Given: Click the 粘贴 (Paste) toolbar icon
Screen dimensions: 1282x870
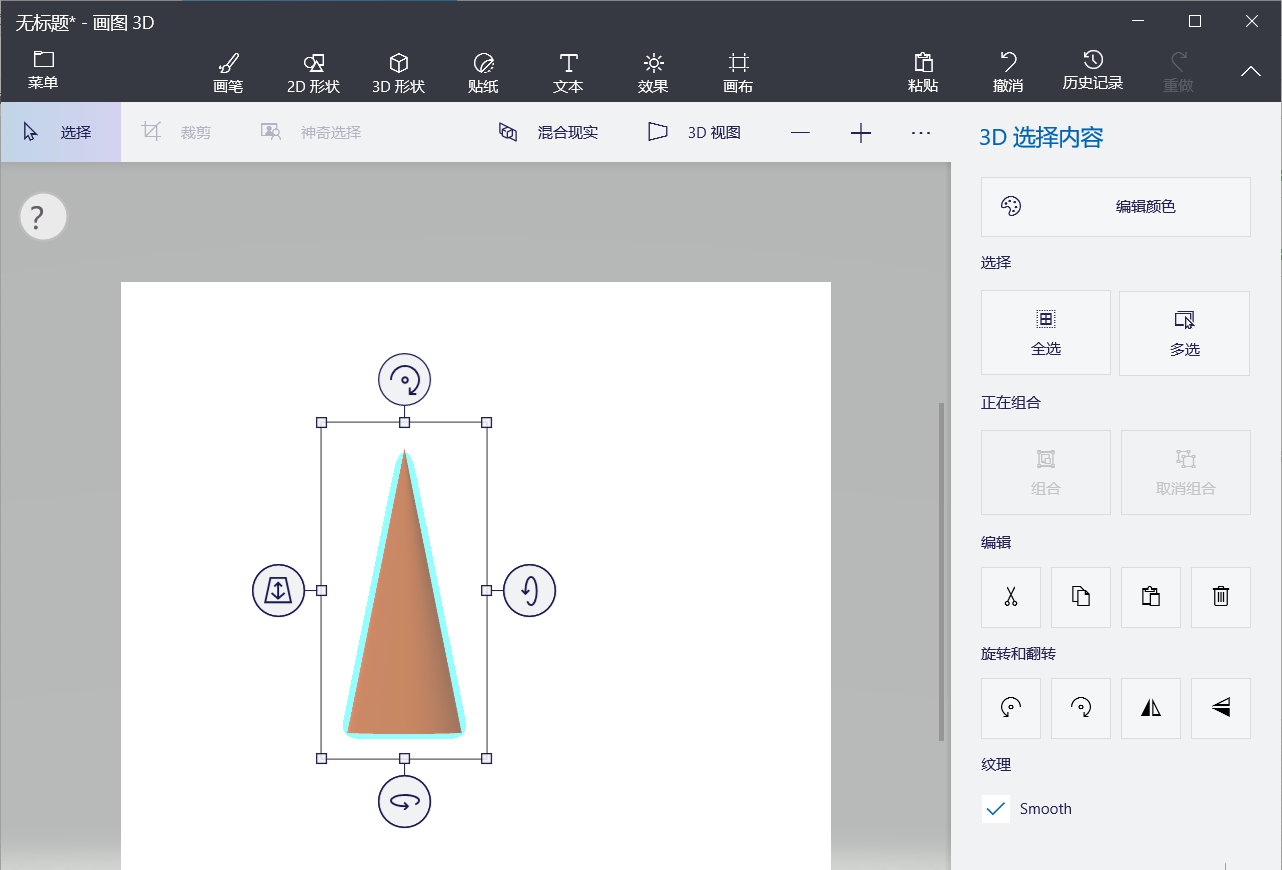Looking at the screenshot, I should (923, 73).
